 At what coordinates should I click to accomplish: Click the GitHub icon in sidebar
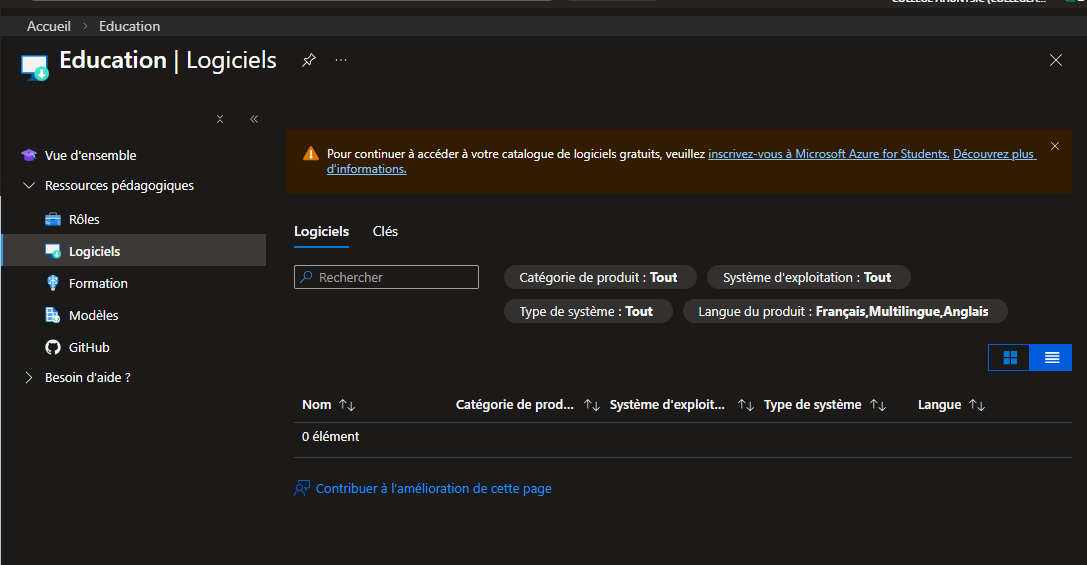(53, 348)
